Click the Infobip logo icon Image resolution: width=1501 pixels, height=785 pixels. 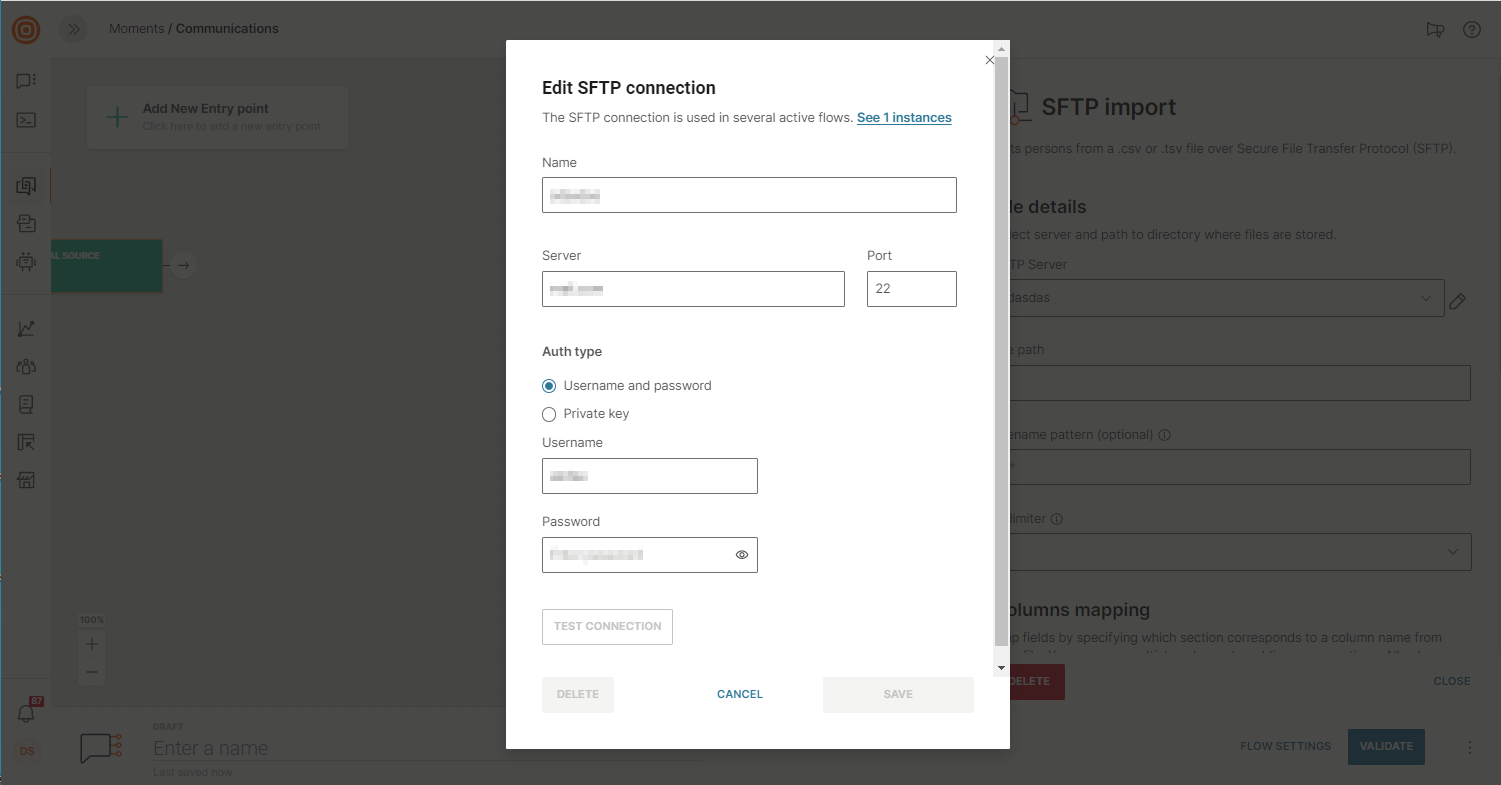tap(26, 30)
